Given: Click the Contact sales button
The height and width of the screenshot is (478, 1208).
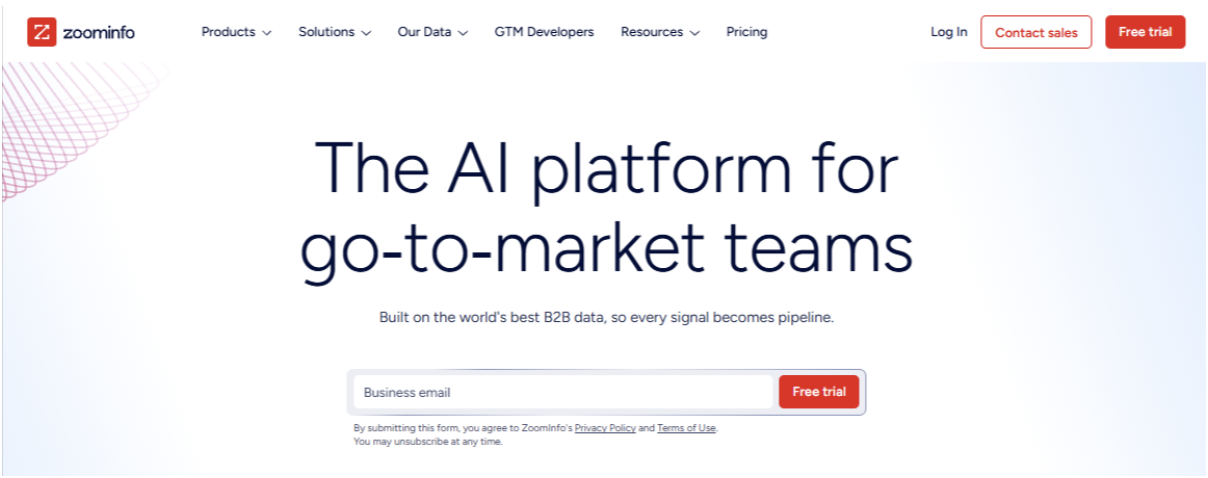Looking at the screenshot, I should coord(1036,32).
